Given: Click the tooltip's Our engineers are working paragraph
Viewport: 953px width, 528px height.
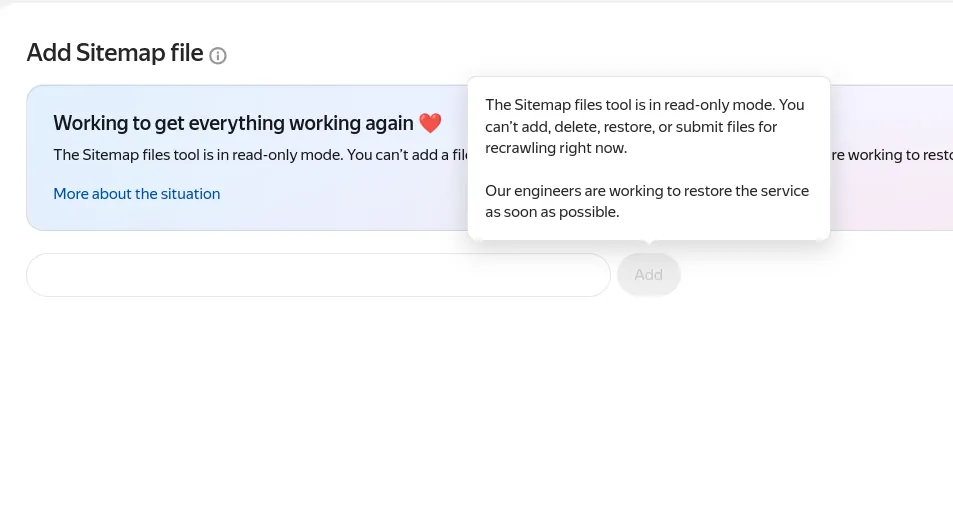Looking at the screenshot, I should click(x=647, y=201).
